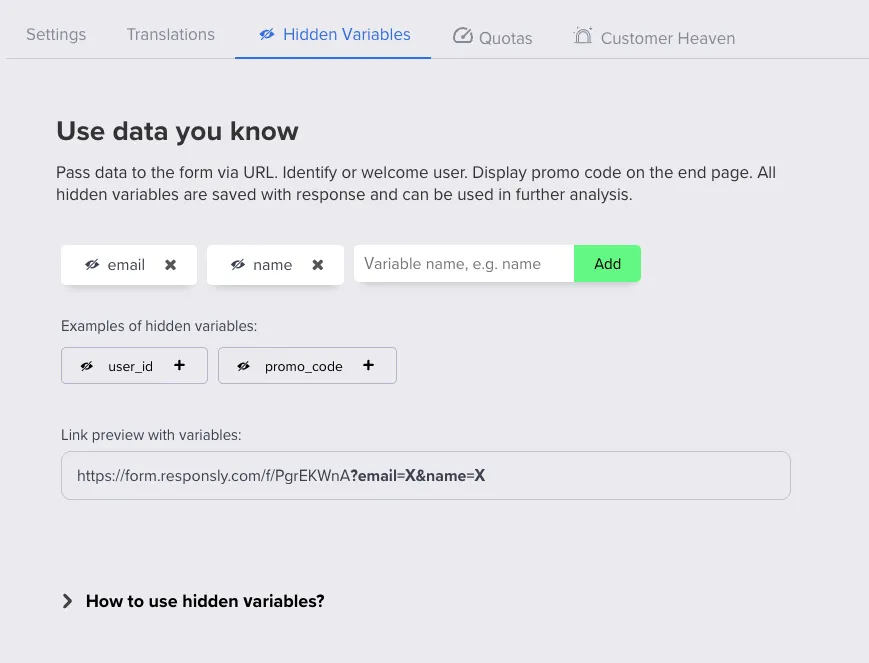This screenshot has width=869, height=663.
Task: Remove the name hidden variable
Action: coord(317,264)
